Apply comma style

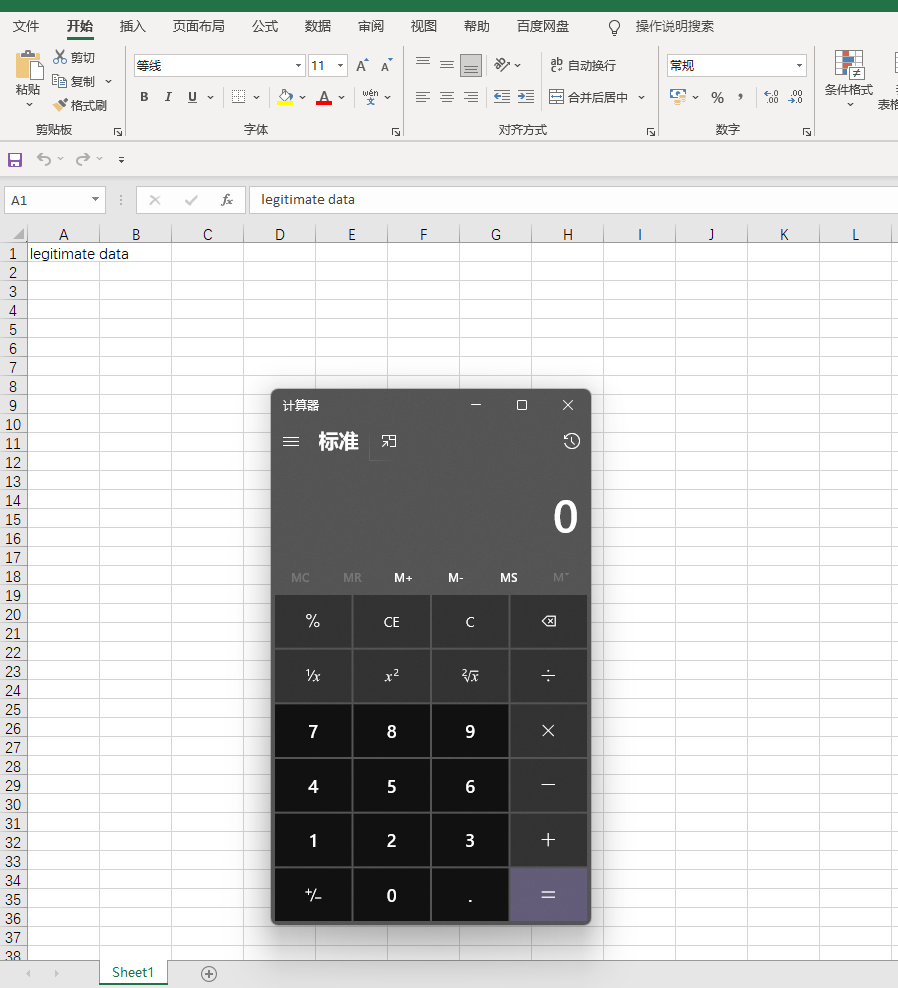click(740, 97)
